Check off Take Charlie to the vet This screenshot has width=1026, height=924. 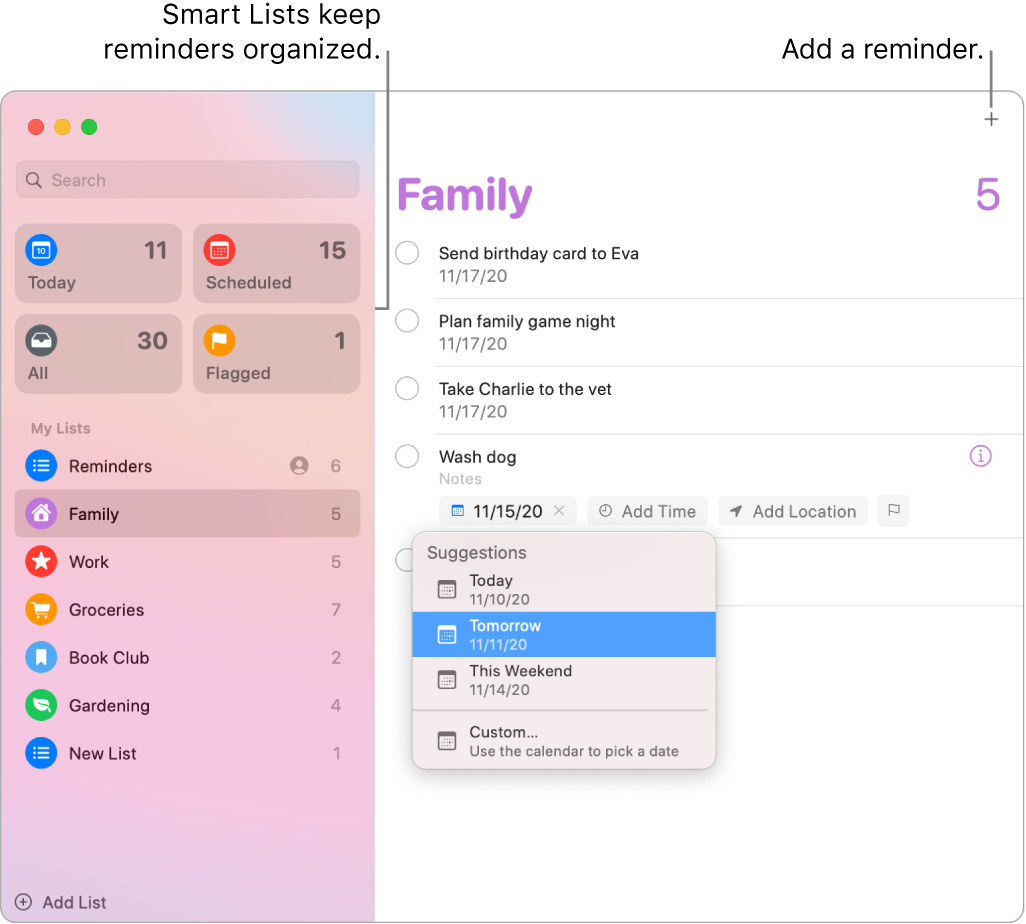(407, 388)
